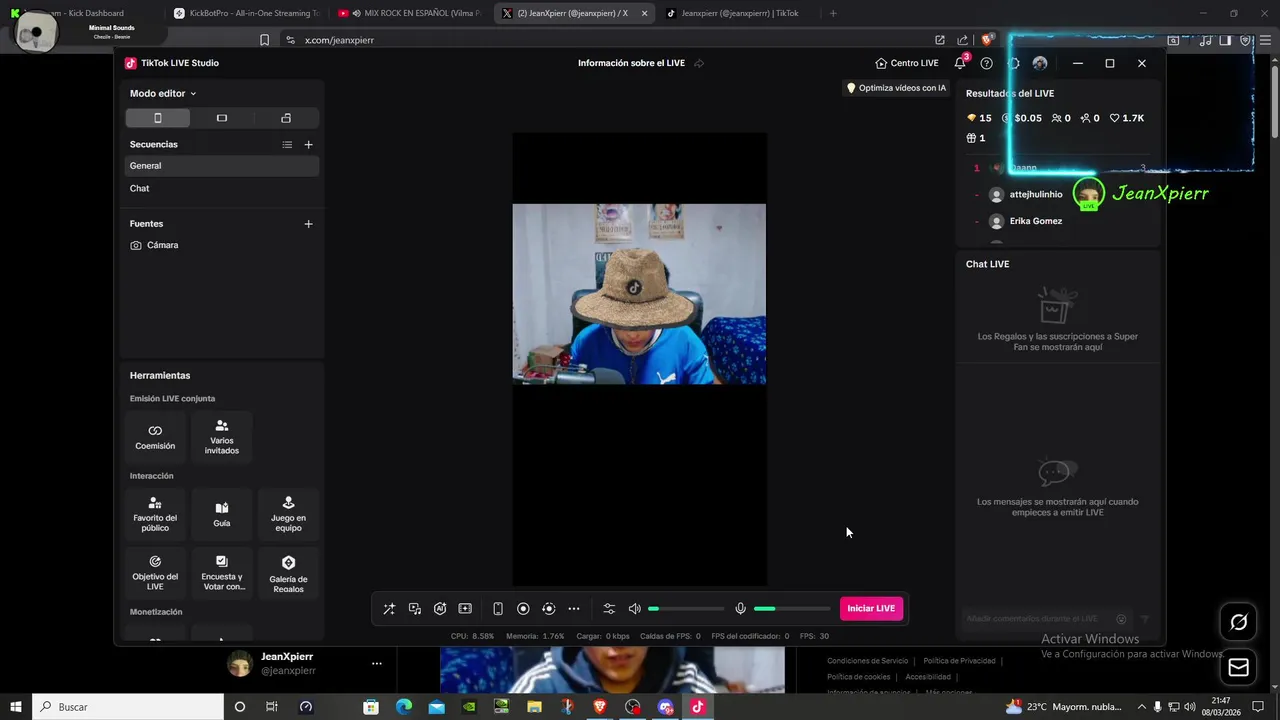Screen dimensions: 1280x720
Task: Click the taskbar Buscar search box
Action: (x=128, y=707)
